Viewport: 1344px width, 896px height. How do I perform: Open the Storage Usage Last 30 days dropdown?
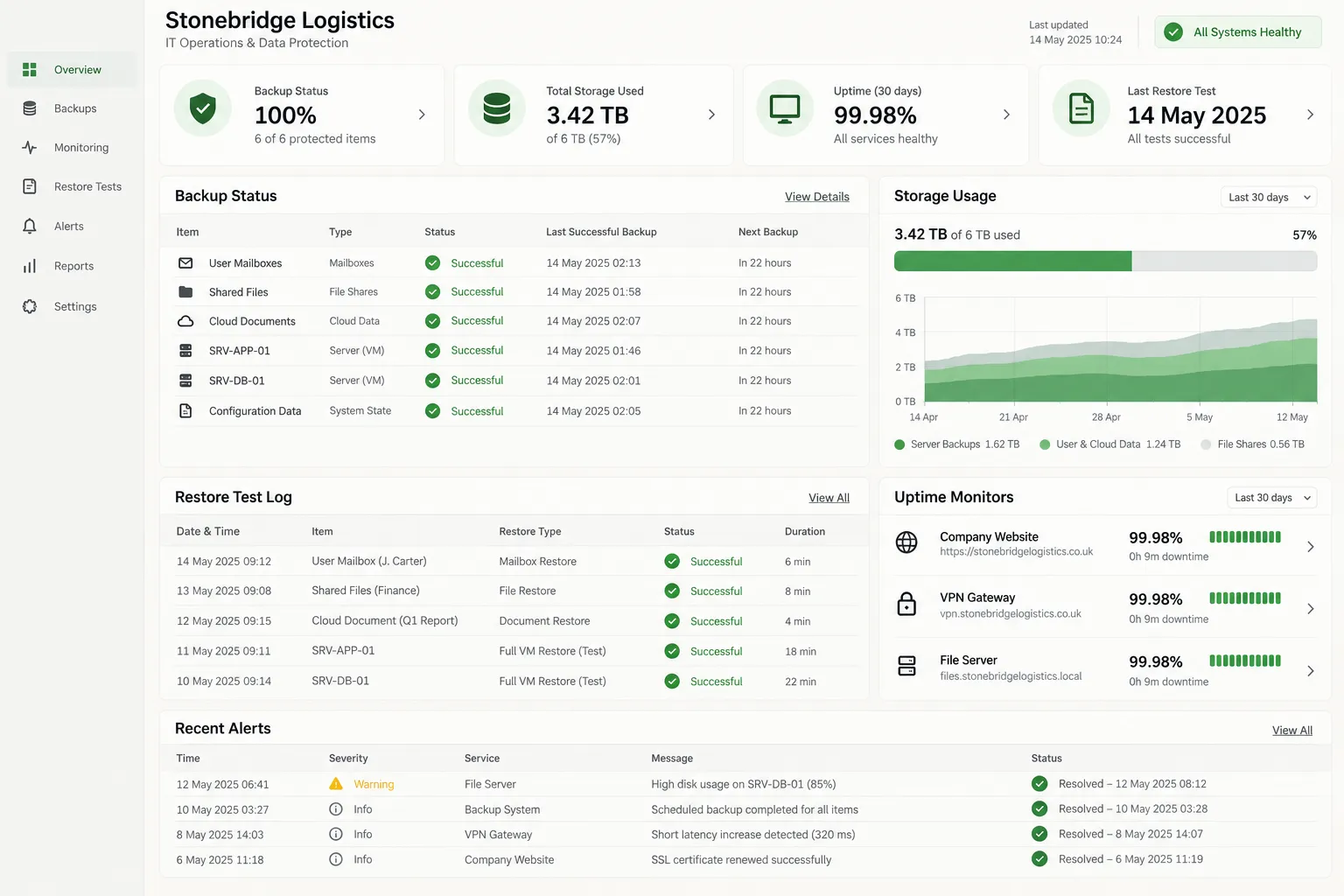click(x=1269, y=197)
